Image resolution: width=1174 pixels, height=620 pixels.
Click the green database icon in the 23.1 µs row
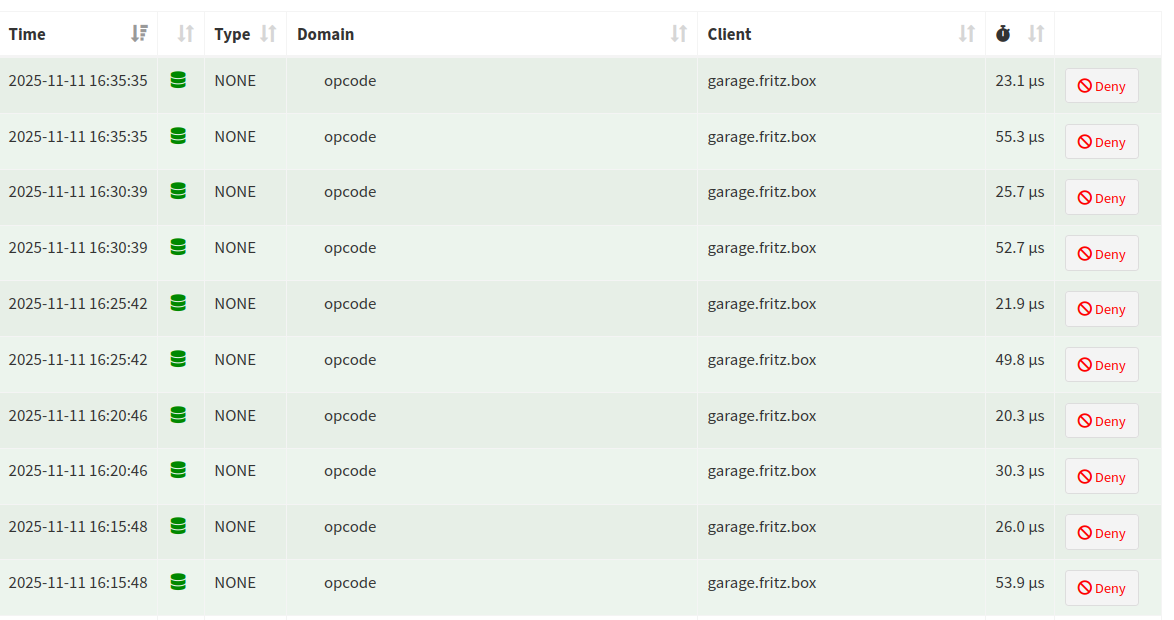(178, 80)
